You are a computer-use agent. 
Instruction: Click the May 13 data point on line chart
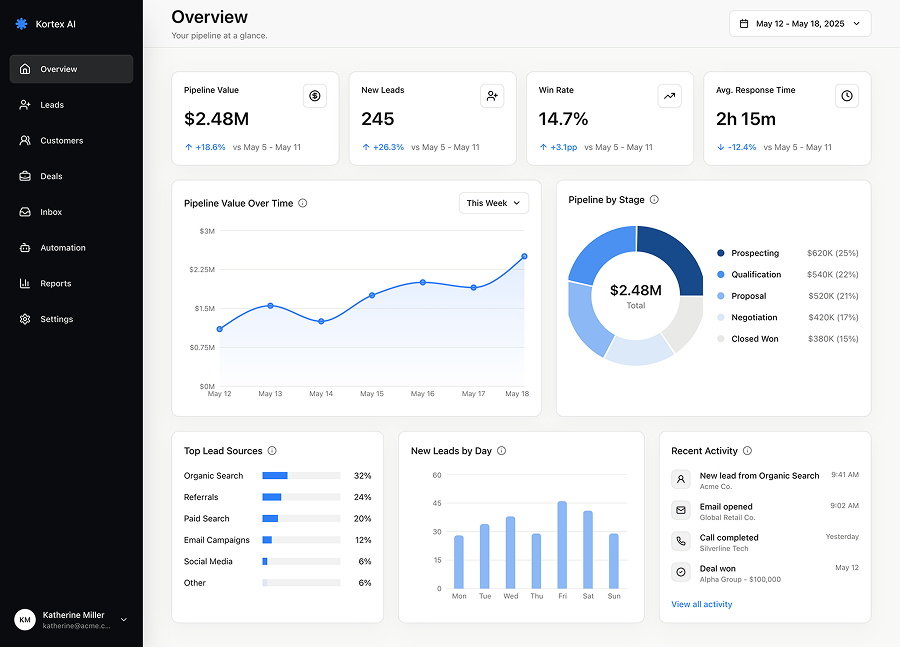270,305
